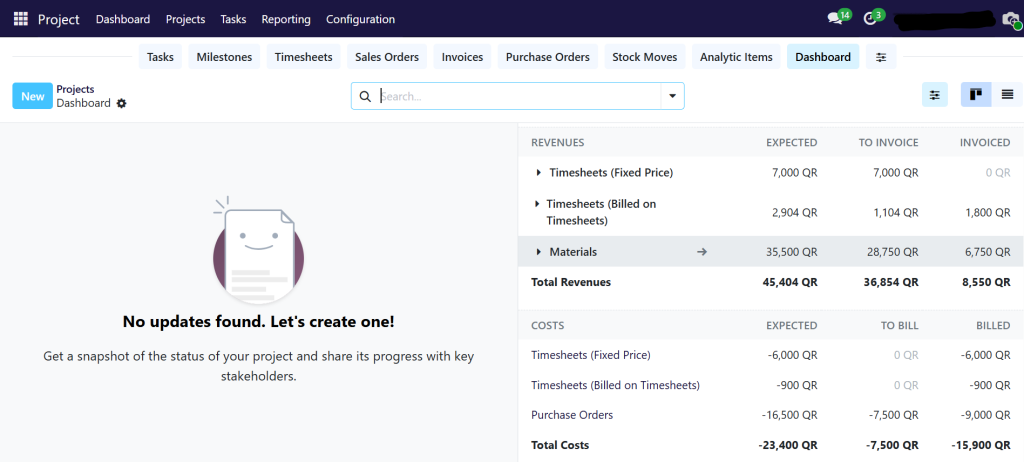Open Stock Moves
This screenshot has height=462, width=1024.
pyautogui.click(x=645, y=57)
